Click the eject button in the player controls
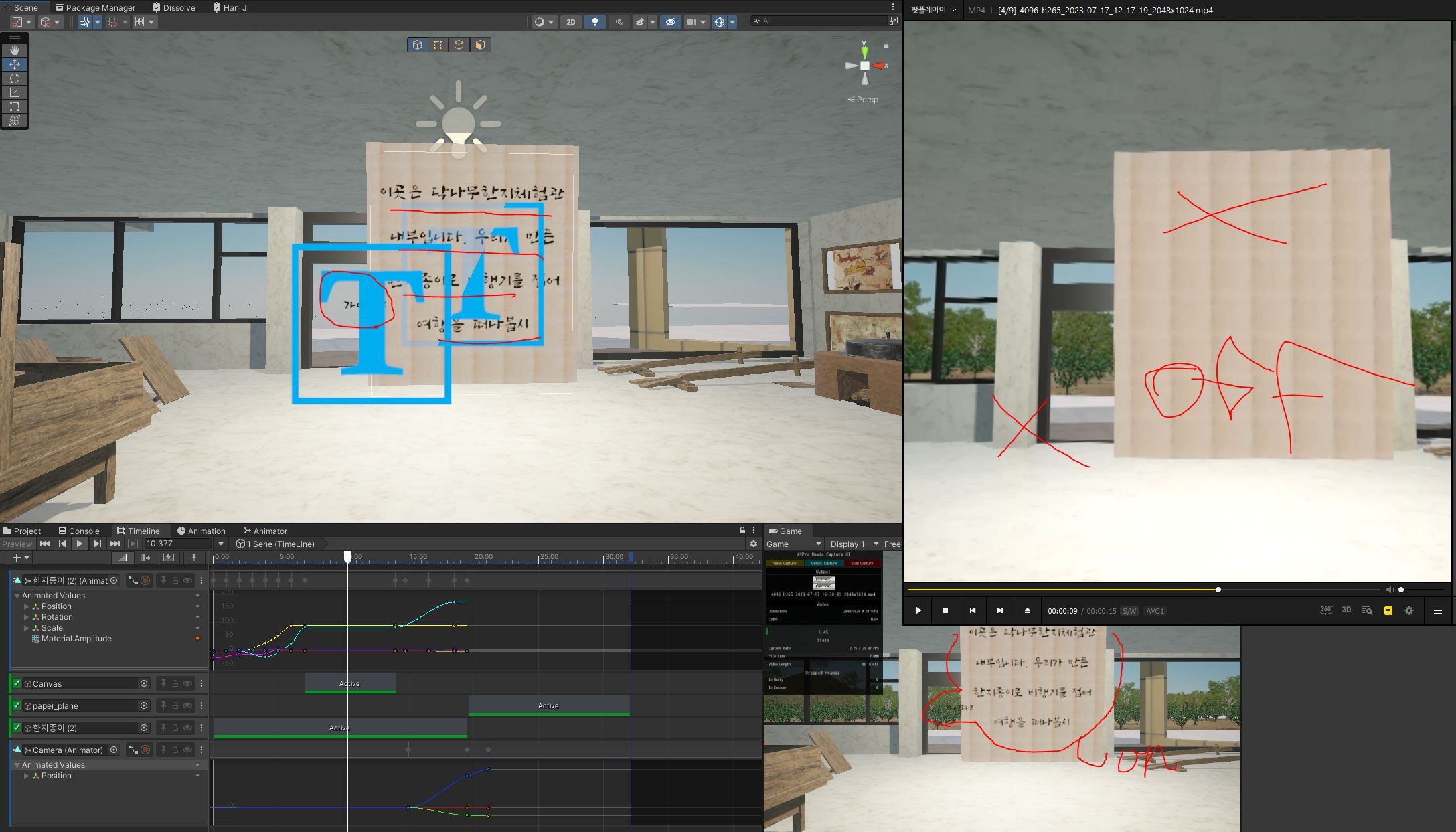 tap(1028, 610)
